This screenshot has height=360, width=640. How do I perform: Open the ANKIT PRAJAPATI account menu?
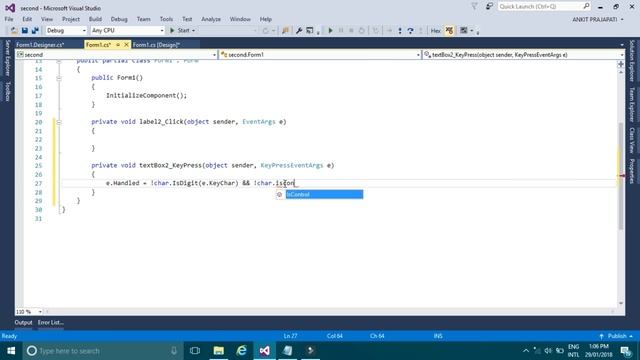pos(598,19)
